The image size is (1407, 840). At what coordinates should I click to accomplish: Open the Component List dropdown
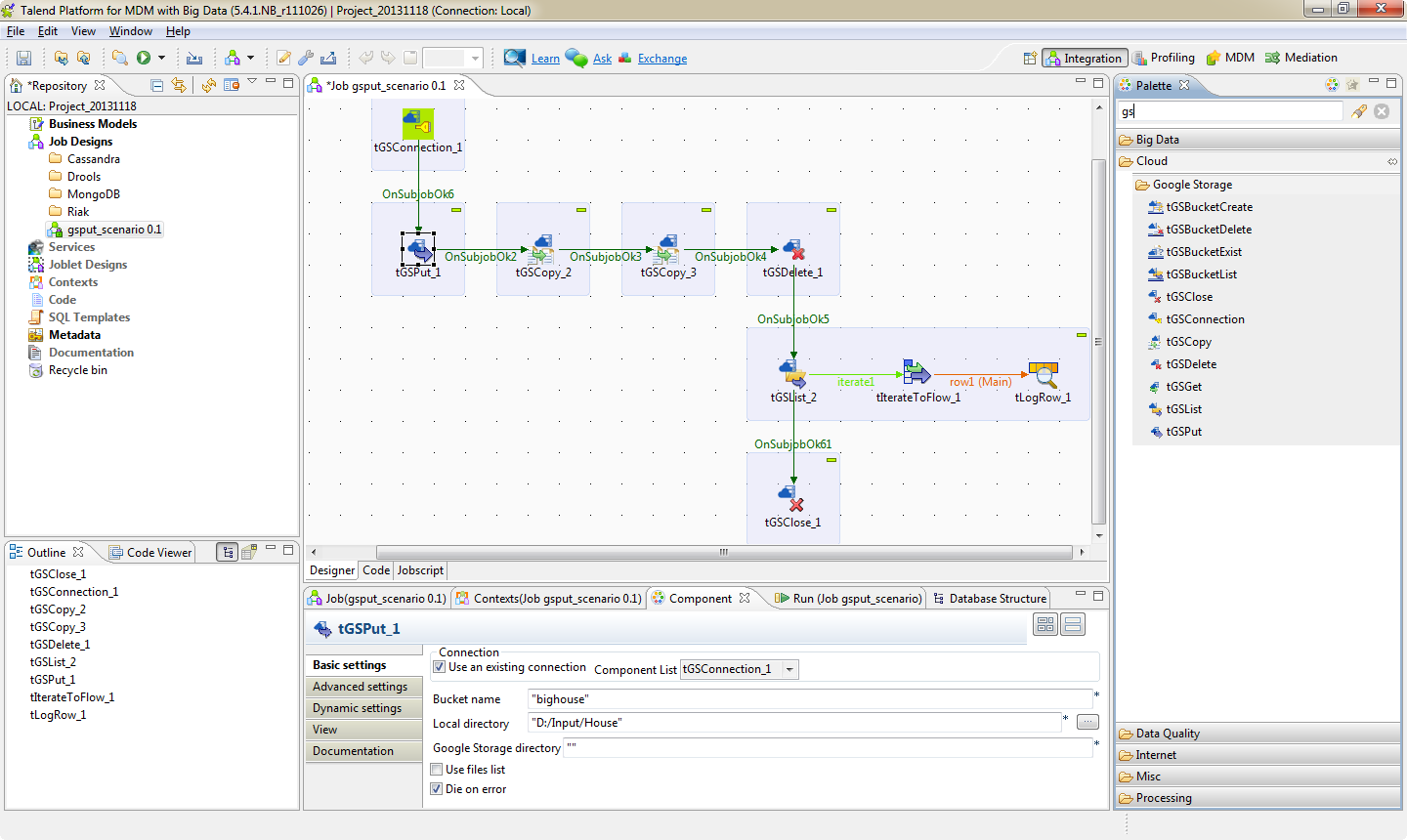click(x=789, y=669)
